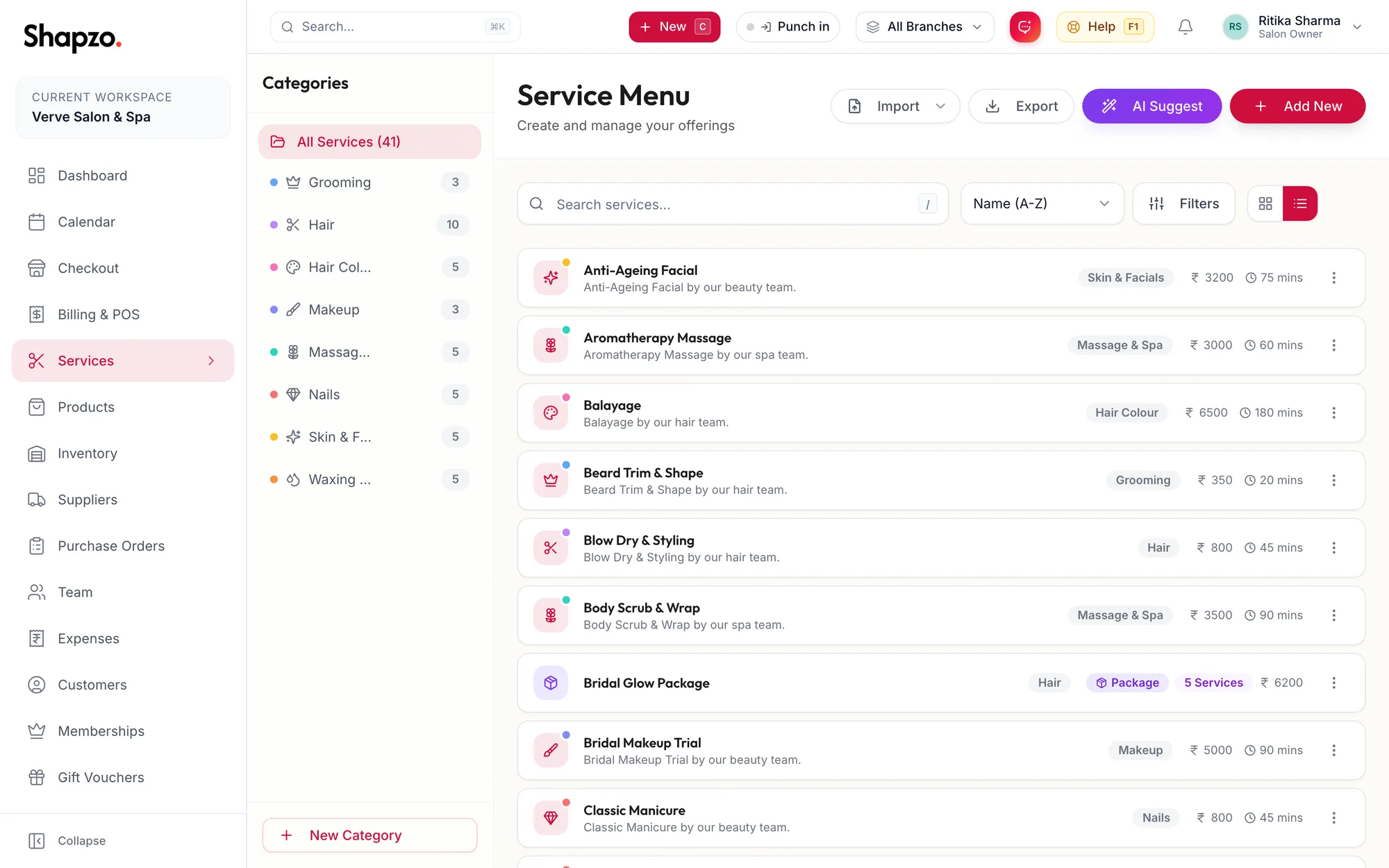Select the Makeup category
The image size is (1389, 868).
click(x=369, y=310)
